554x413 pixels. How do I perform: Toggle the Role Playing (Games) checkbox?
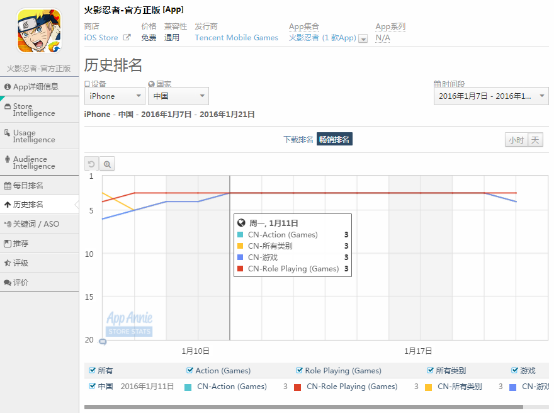[299, 370]
